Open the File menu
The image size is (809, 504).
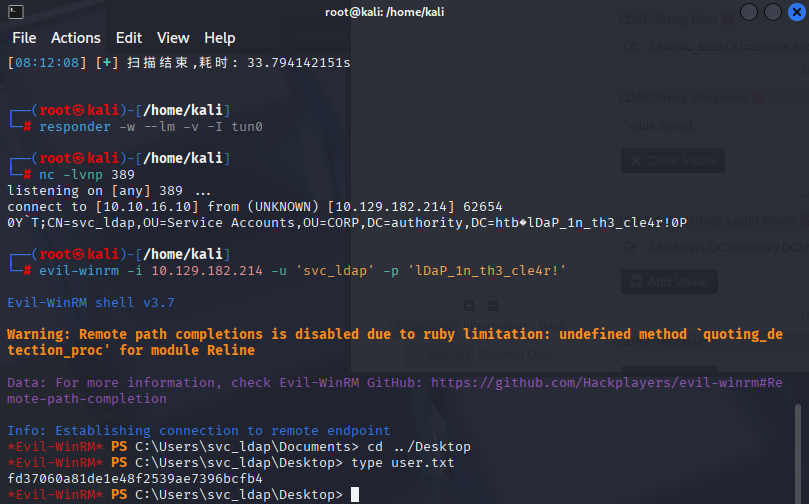point(24,38)
